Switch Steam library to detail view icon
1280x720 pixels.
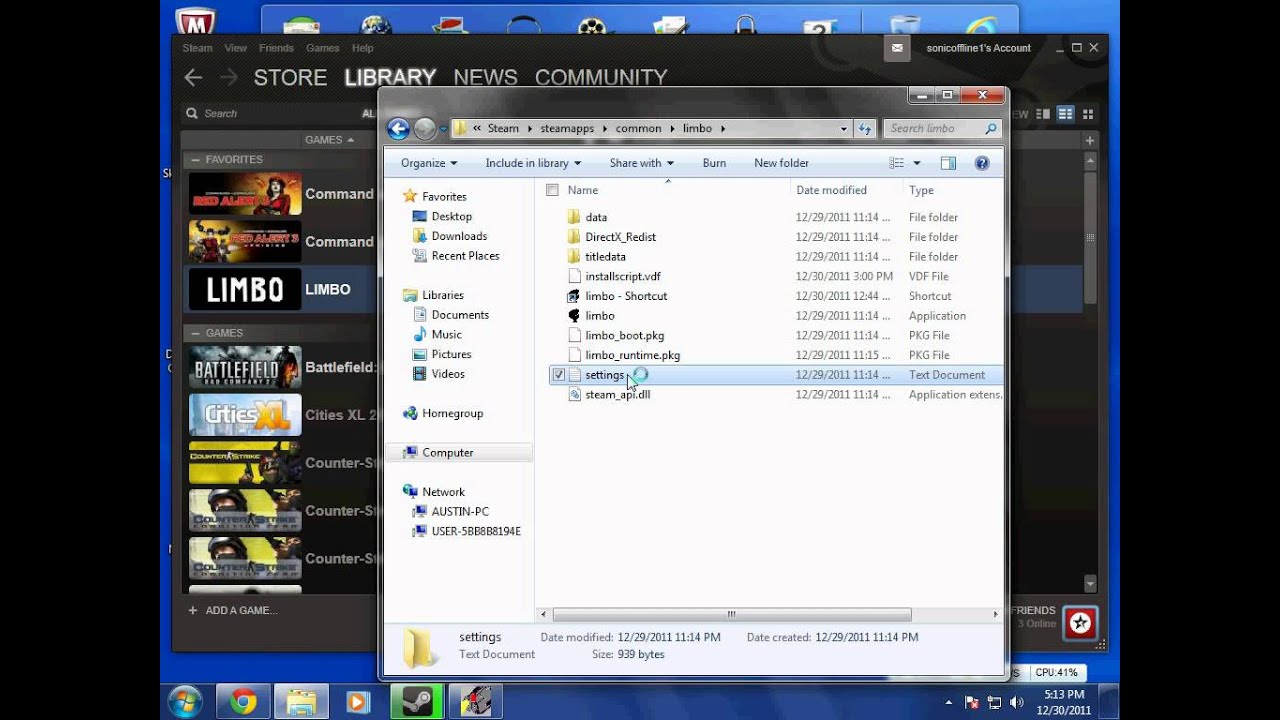point(1044,114)
